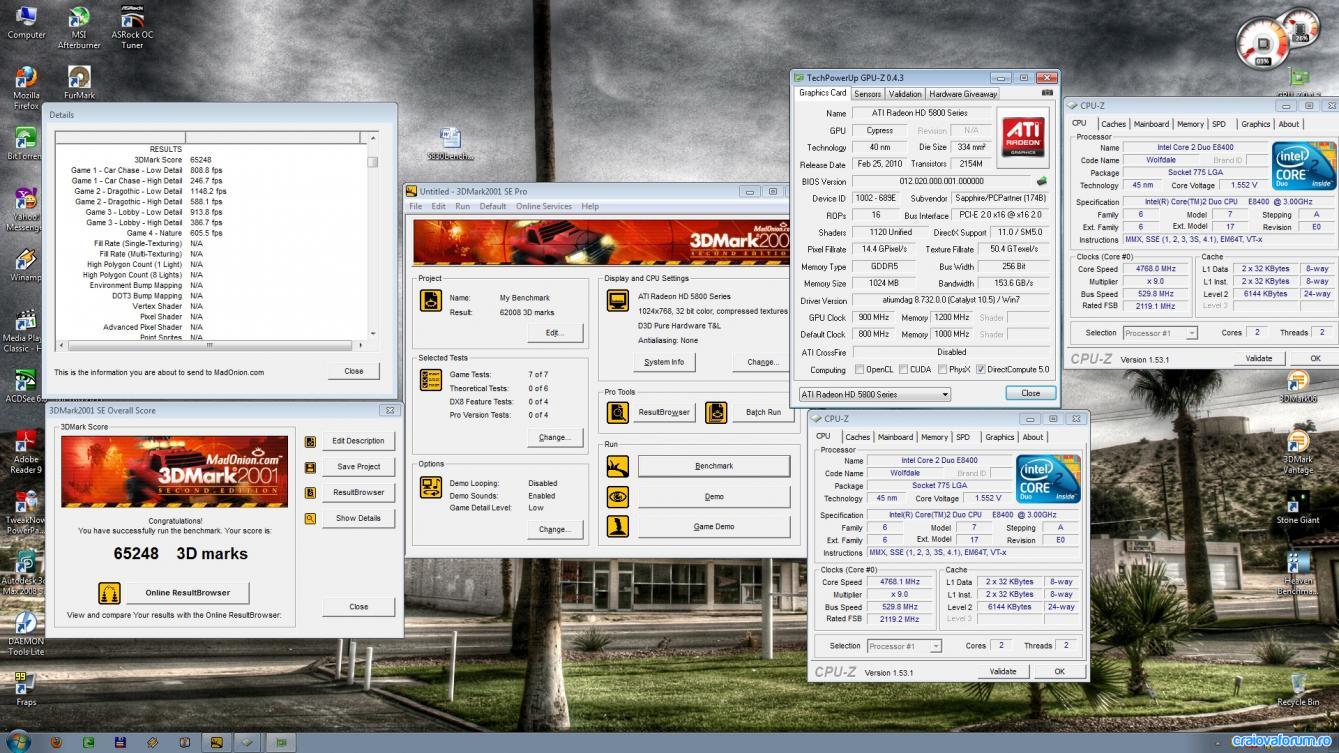
Task: Toggle the OpenCL checkbox in GPU-Z
Action: (x=859, y=370)
